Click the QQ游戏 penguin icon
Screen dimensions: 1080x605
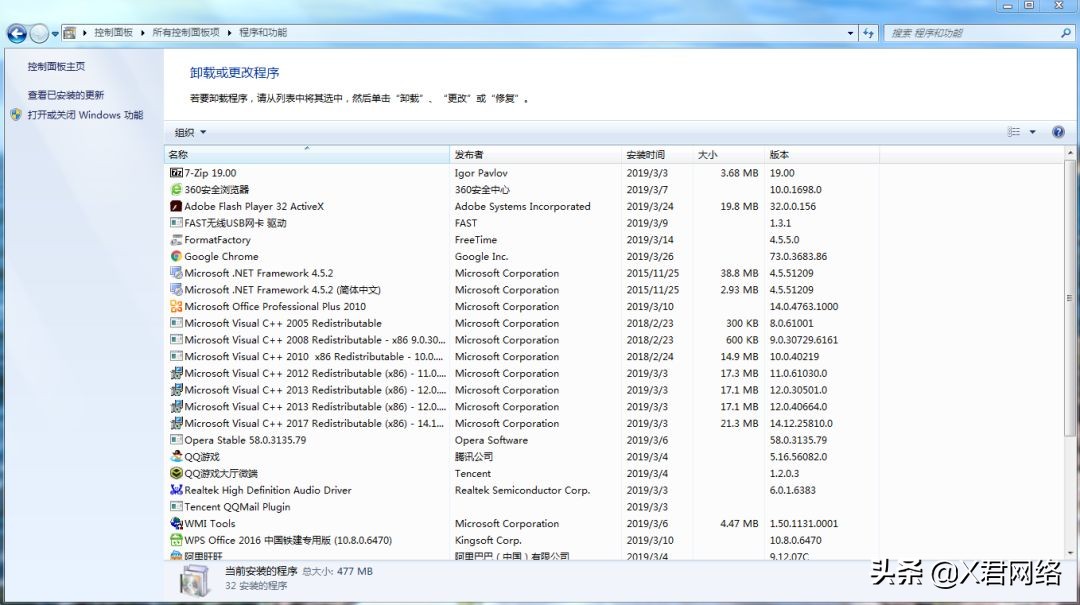tap(176, 457)
